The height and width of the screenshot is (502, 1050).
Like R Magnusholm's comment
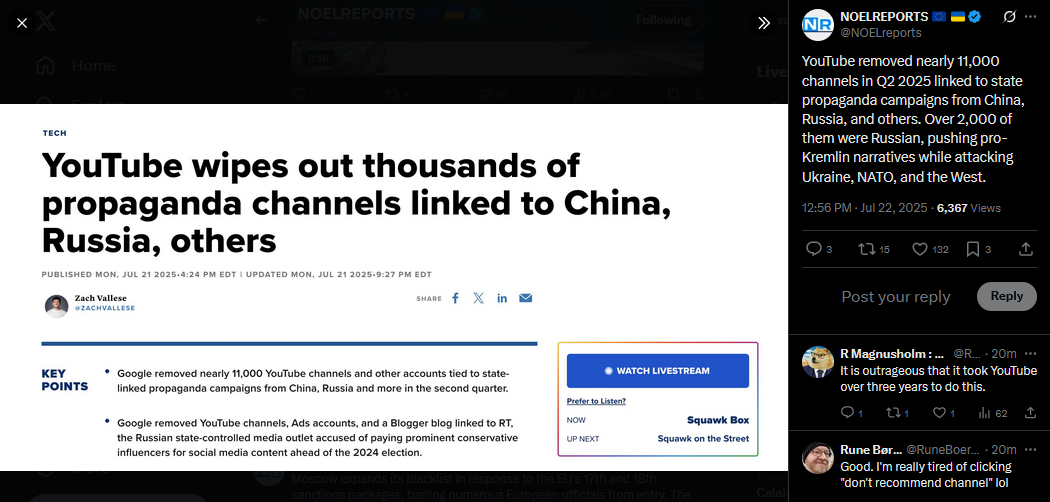tap(940, 413)
